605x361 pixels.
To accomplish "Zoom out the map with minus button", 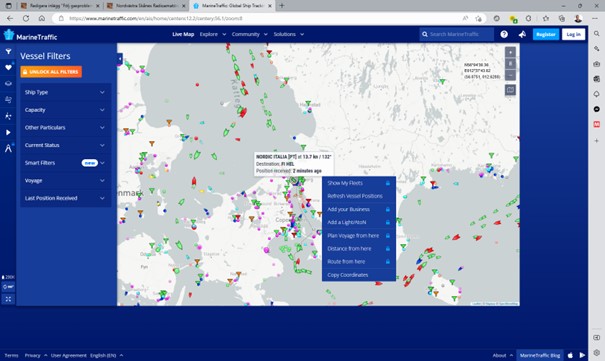I will pyautogui.click(x=510, y=75).
